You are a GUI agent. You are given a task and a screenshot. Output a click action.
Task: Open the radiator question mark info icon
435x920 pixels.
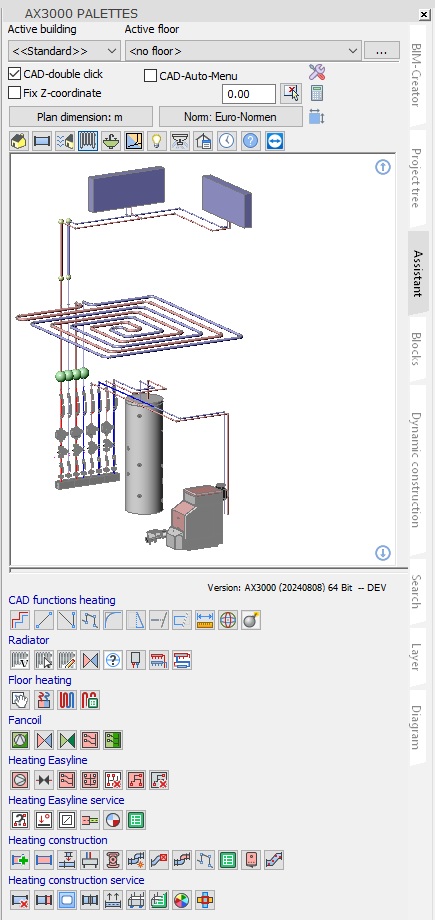pos(113,660)
